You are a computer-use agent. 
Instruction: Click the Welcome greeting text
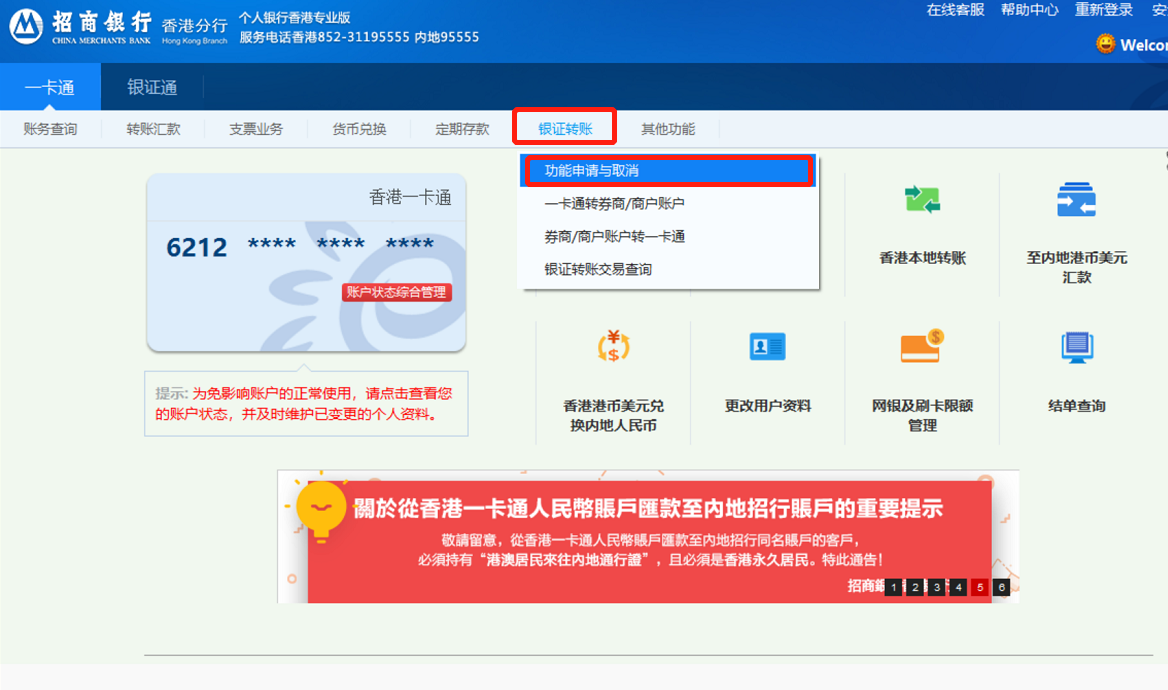click(x=1143, y=45)
